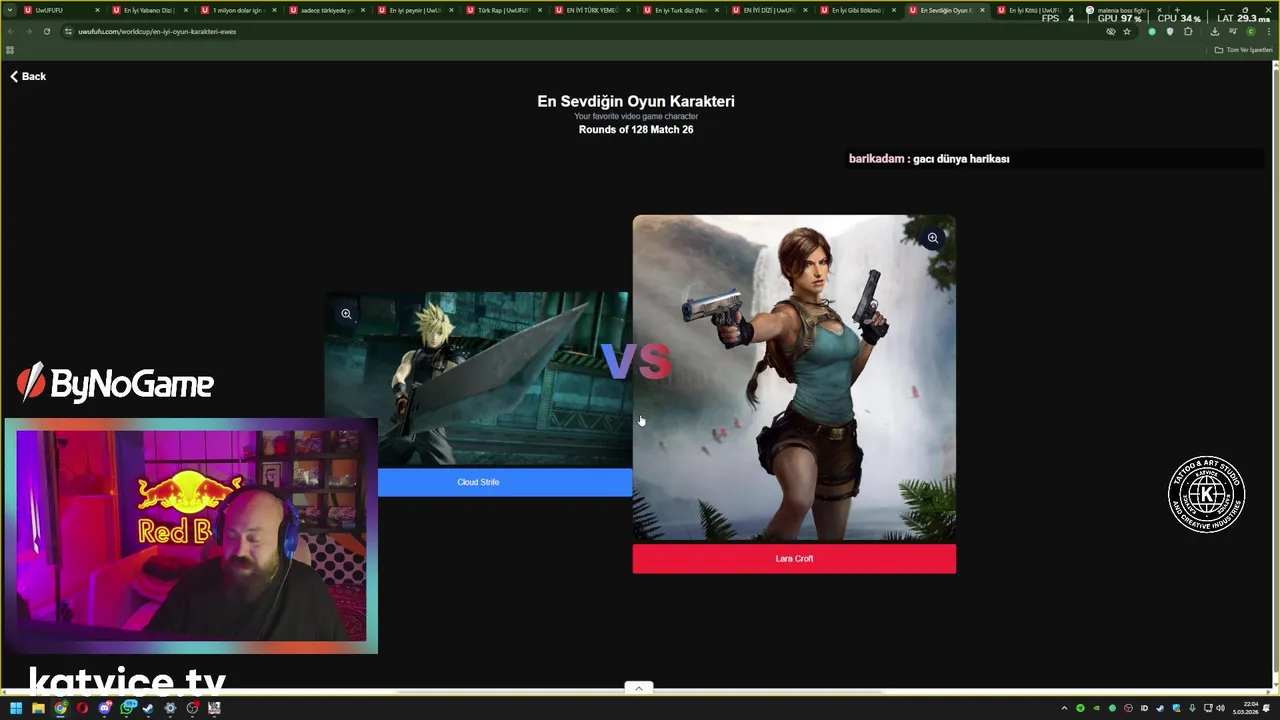Go forward in browser history
This screenshot has width=1280, height=720.
(x=28, y=31)
